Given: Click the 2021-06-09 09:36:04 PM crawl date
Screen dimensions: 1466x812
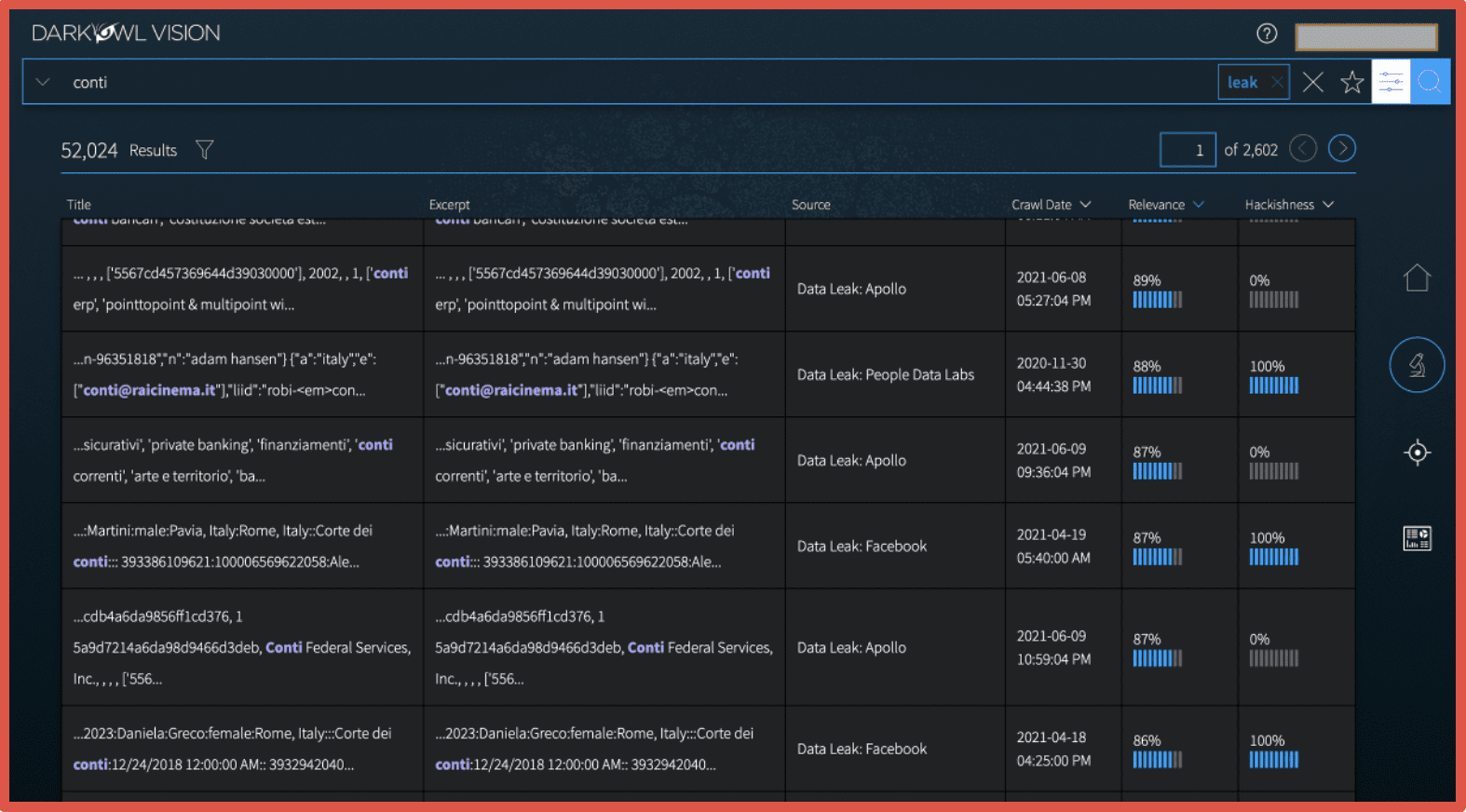Looking at the screenshot, I should [x=1053, y=460].
